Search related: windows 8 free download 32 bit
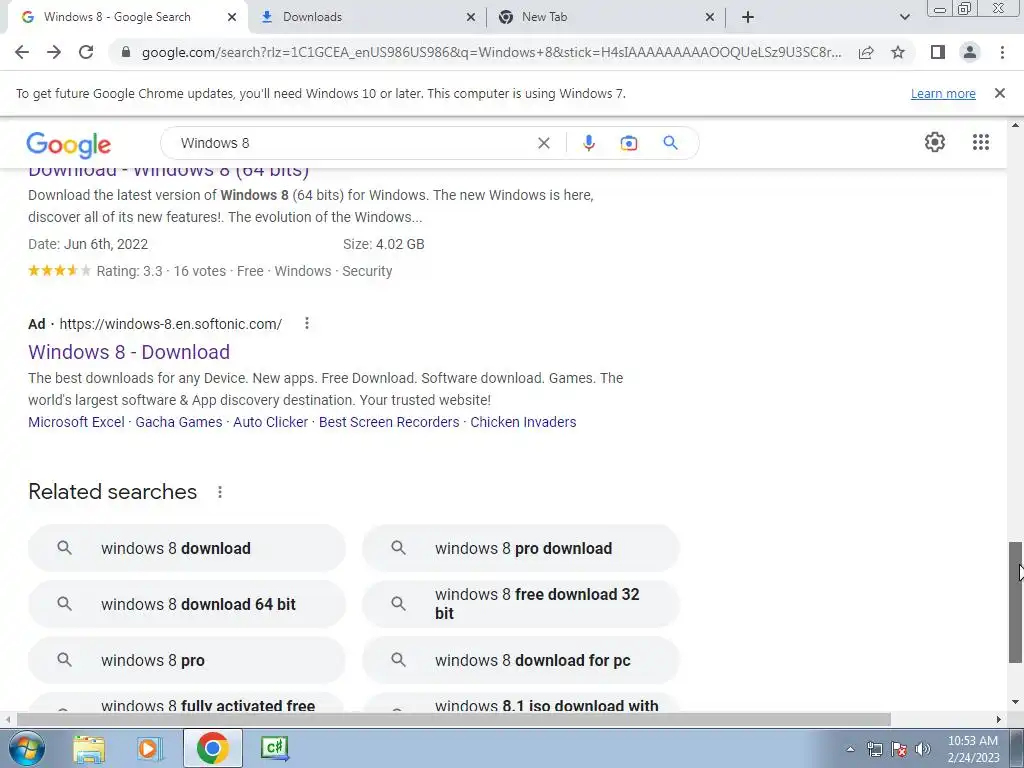 click(520, 604)
